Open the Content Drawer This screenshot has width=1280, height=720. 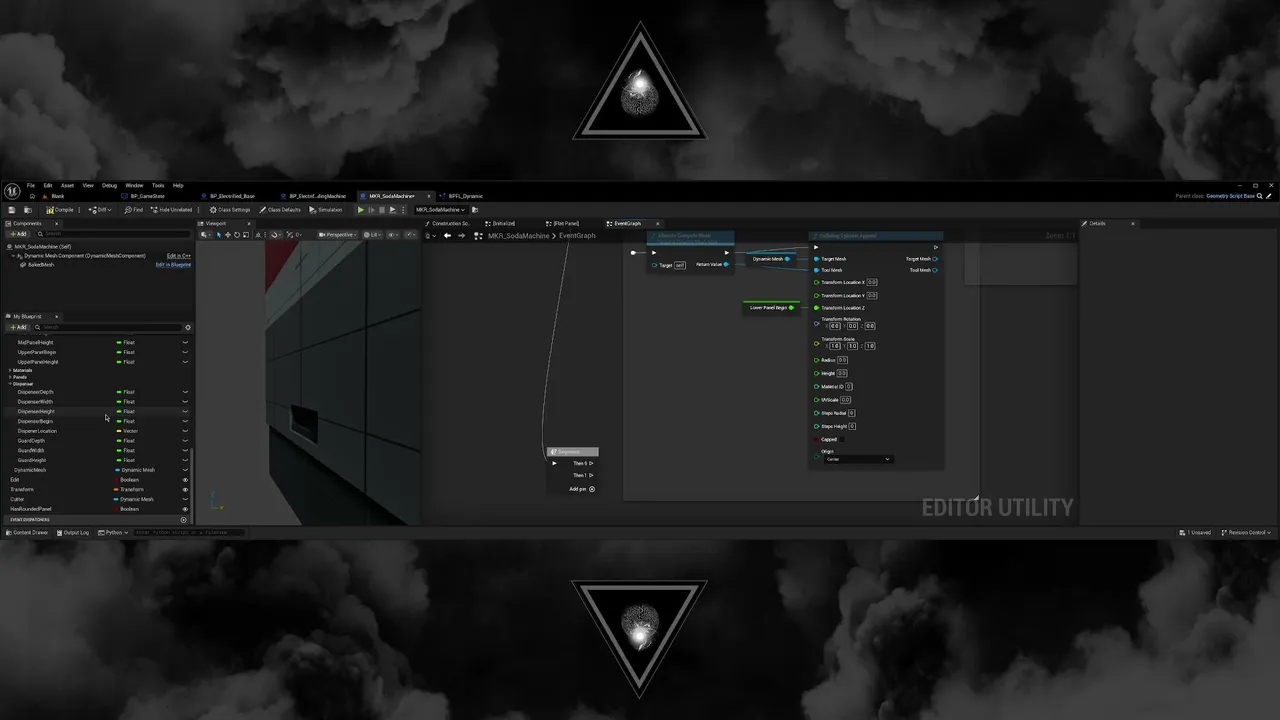tap(26, 532)
